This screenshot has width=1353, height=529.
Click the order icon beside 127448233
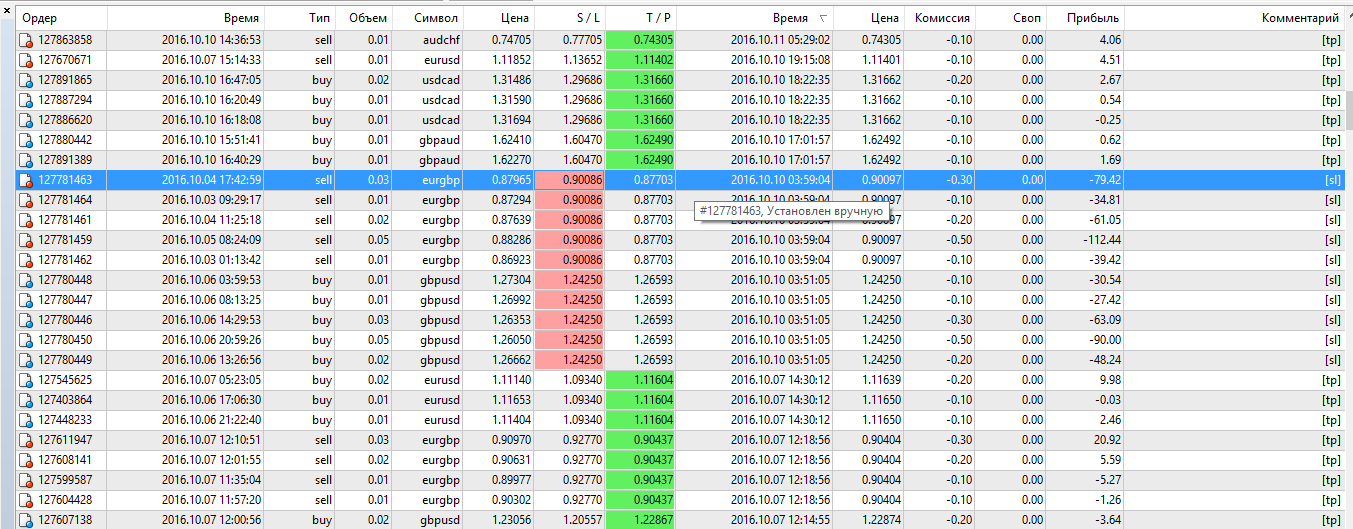click(x=27, y=420)
